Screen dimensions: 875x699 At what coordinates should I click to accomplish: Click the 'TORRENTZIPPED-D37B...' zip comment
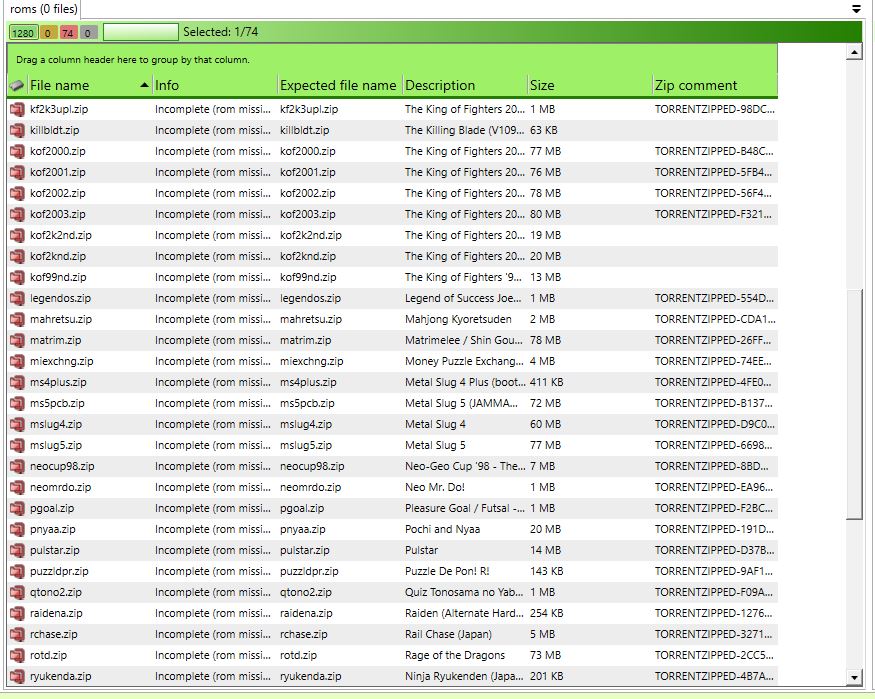click(714, 551)
